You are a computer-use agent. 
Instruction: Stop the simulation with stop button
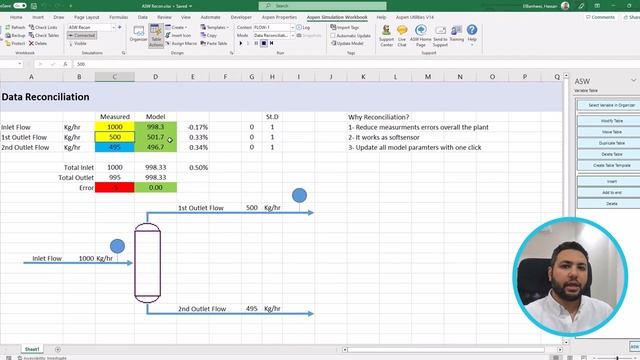(x=264, y=43)
